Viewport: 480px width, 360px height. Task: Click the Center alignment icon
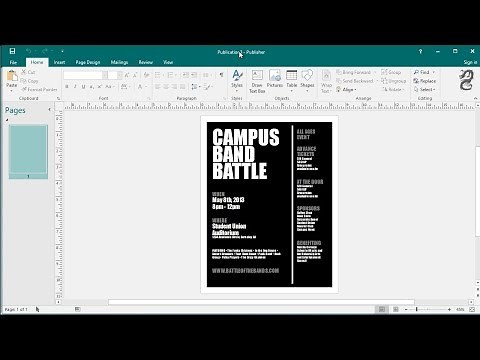click(166, 87)
